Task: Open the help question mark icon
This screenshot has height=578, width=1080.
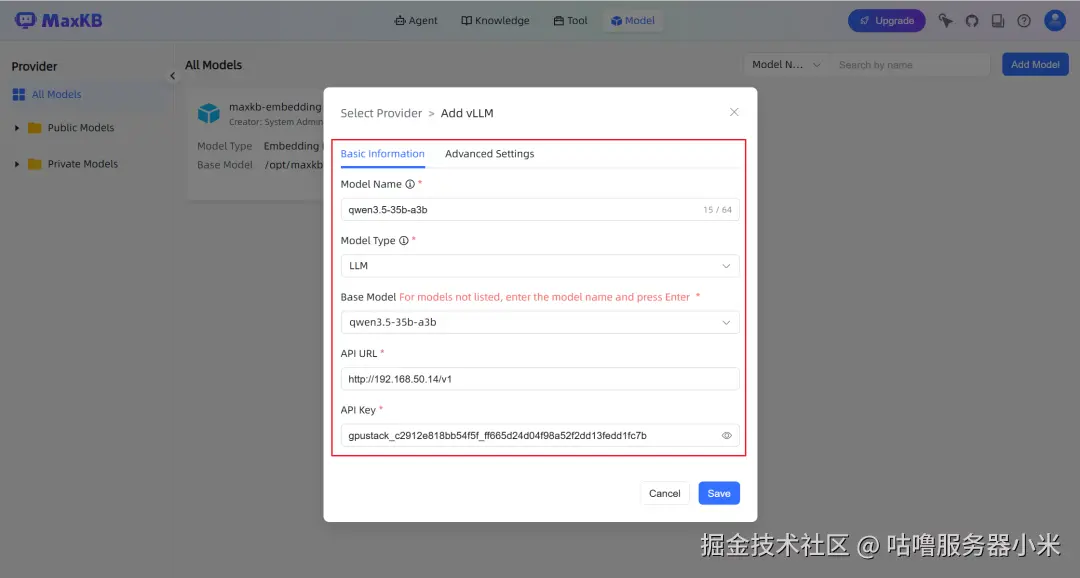Action: click(1024, 21)
